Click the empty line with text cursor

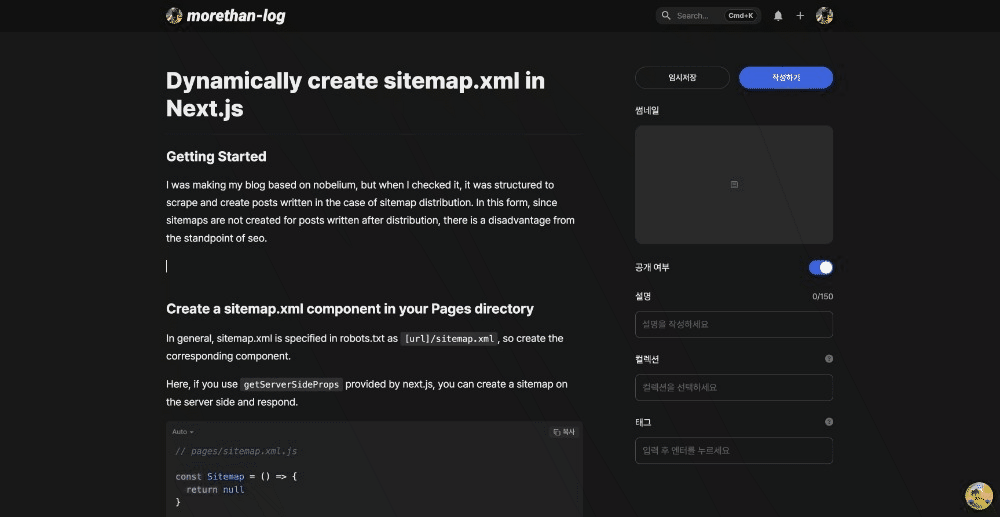click(x=373, y=266)
